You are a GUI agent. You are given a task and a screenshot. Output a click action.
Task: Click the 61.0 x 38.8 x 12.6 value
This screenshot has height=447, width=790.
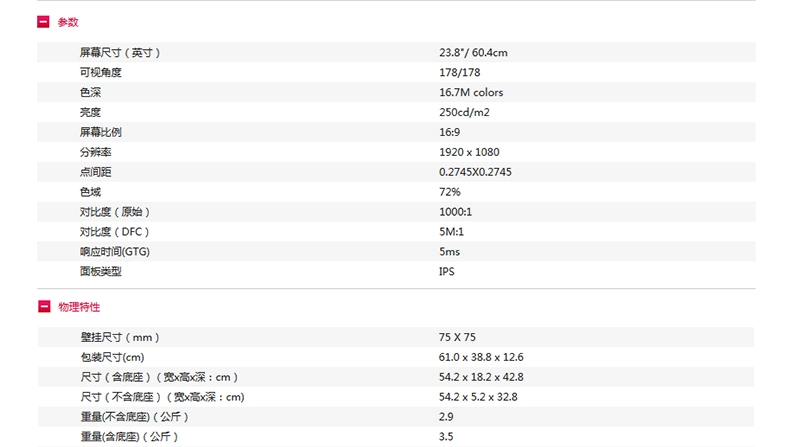pyautogui.click(x=481, y=357)
